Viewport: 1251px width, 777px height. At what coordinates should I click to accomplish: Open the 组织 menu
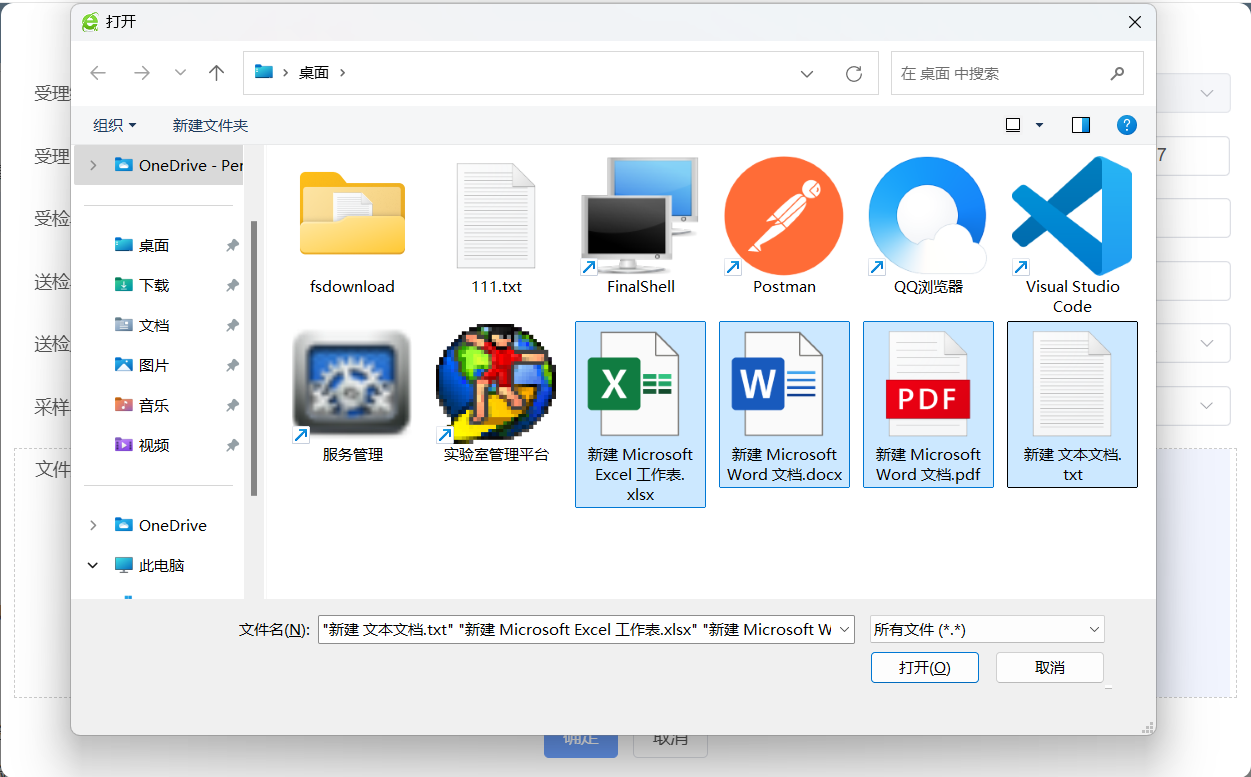click(115, 125)
